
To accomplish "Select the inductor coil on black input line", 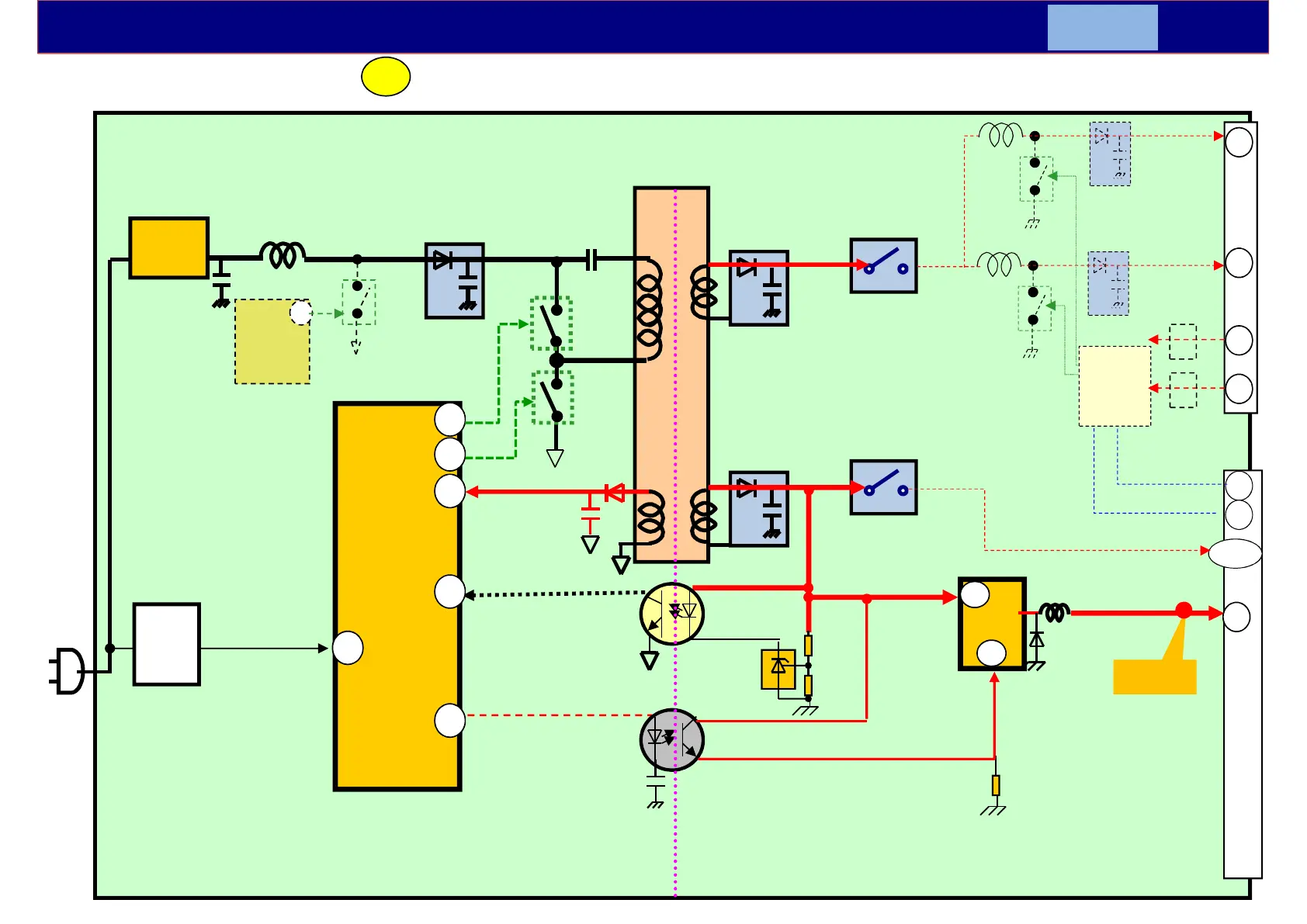I will click(283, 255).
